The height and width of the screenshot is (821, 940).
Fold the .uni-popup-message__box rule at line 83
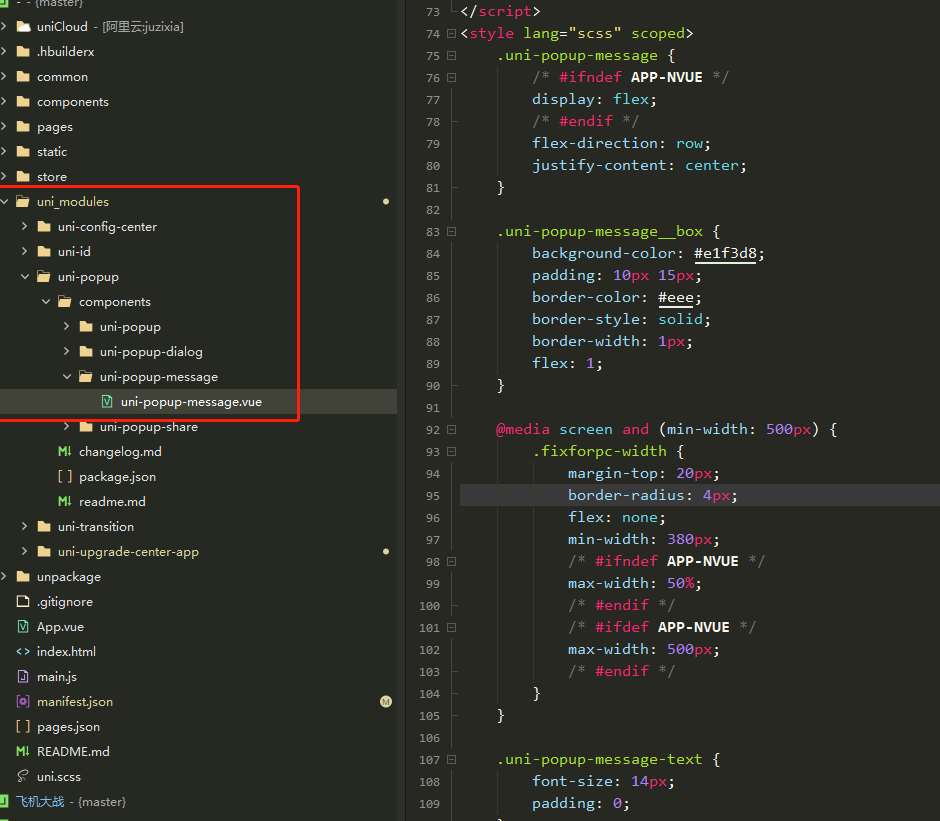pos(451,232)
